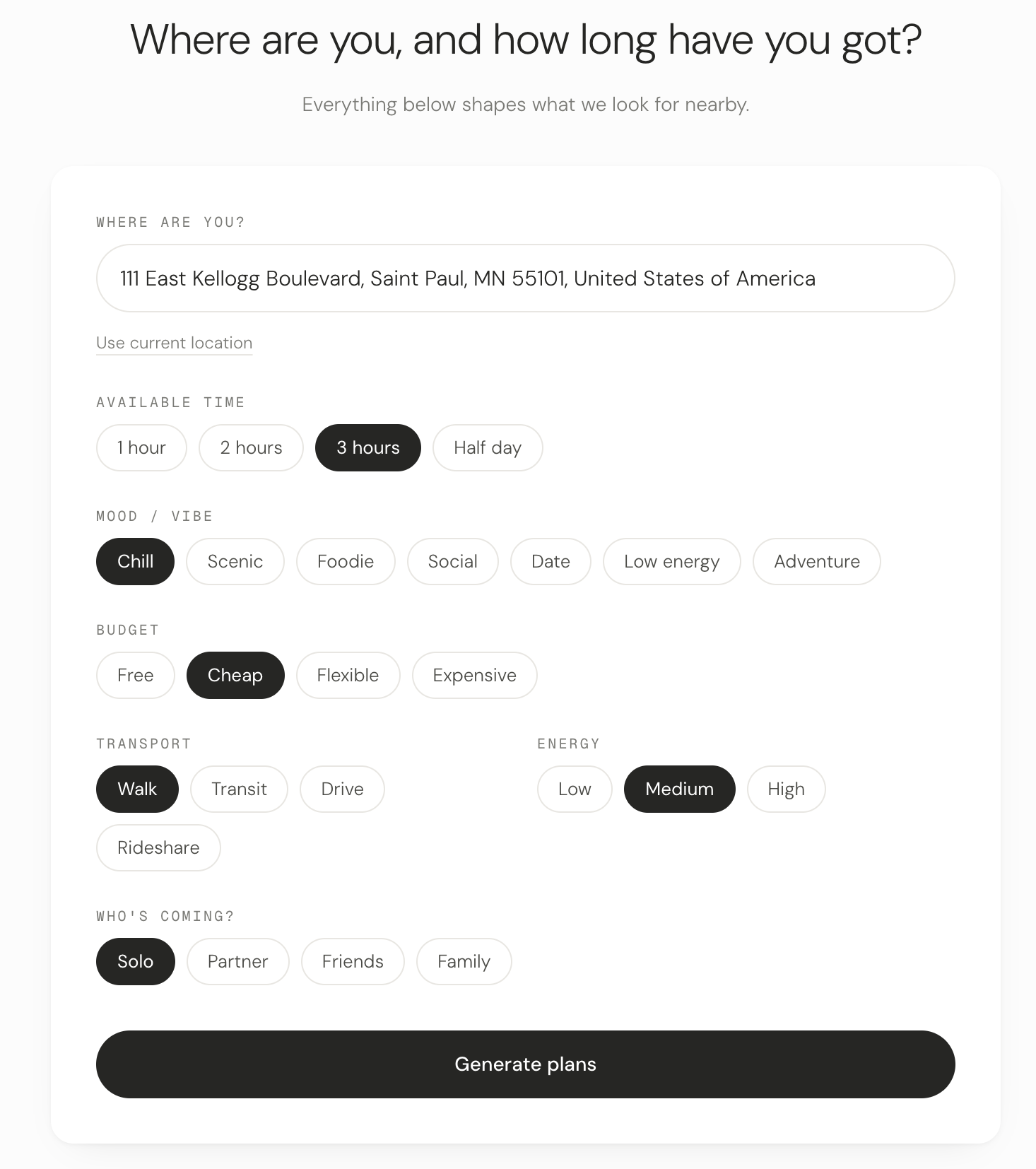The image size is (1036, 1169).
Task: Toggle the Foodie vibe
Action: point(346,561)
